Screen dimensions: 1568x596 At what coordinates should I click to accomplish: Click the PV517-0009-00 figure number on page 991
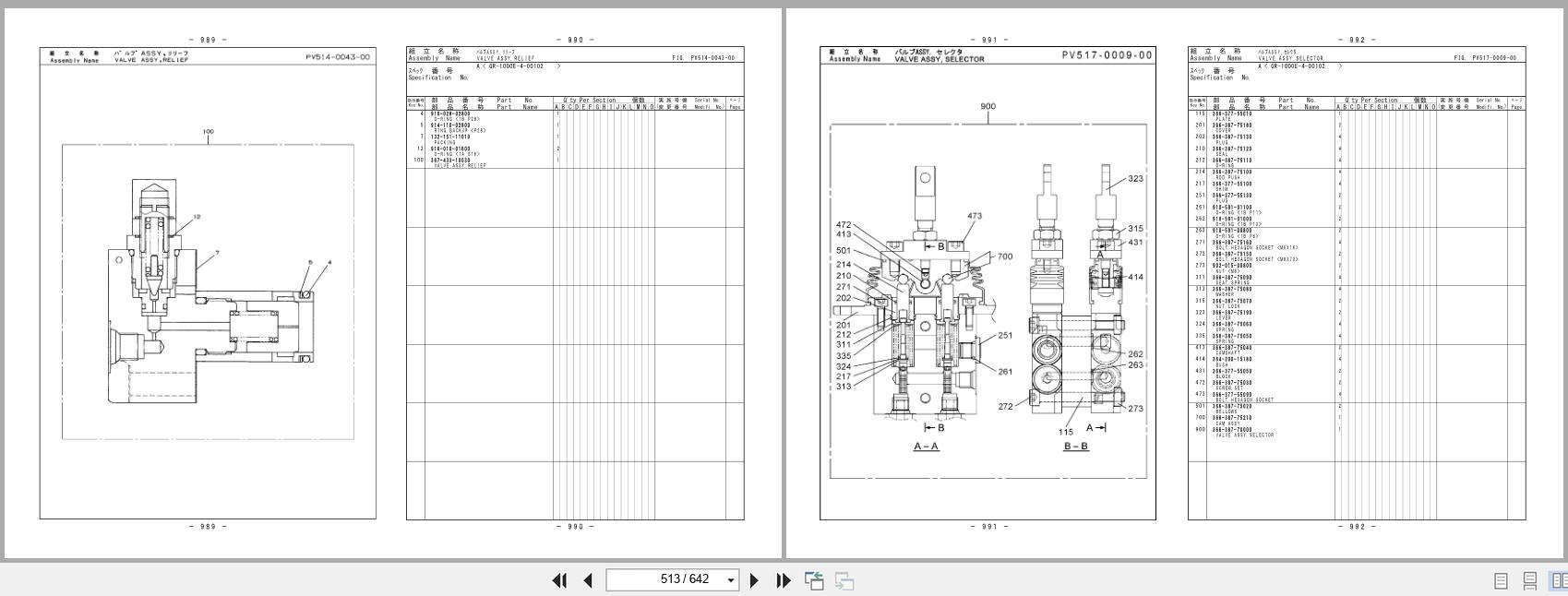tap(1107, 55)
